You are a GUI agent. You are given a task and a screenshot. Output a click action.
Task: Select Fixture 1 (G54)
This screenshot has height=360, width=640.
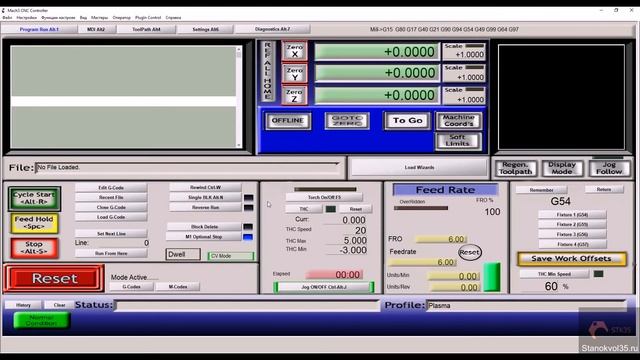coord(572,215)
